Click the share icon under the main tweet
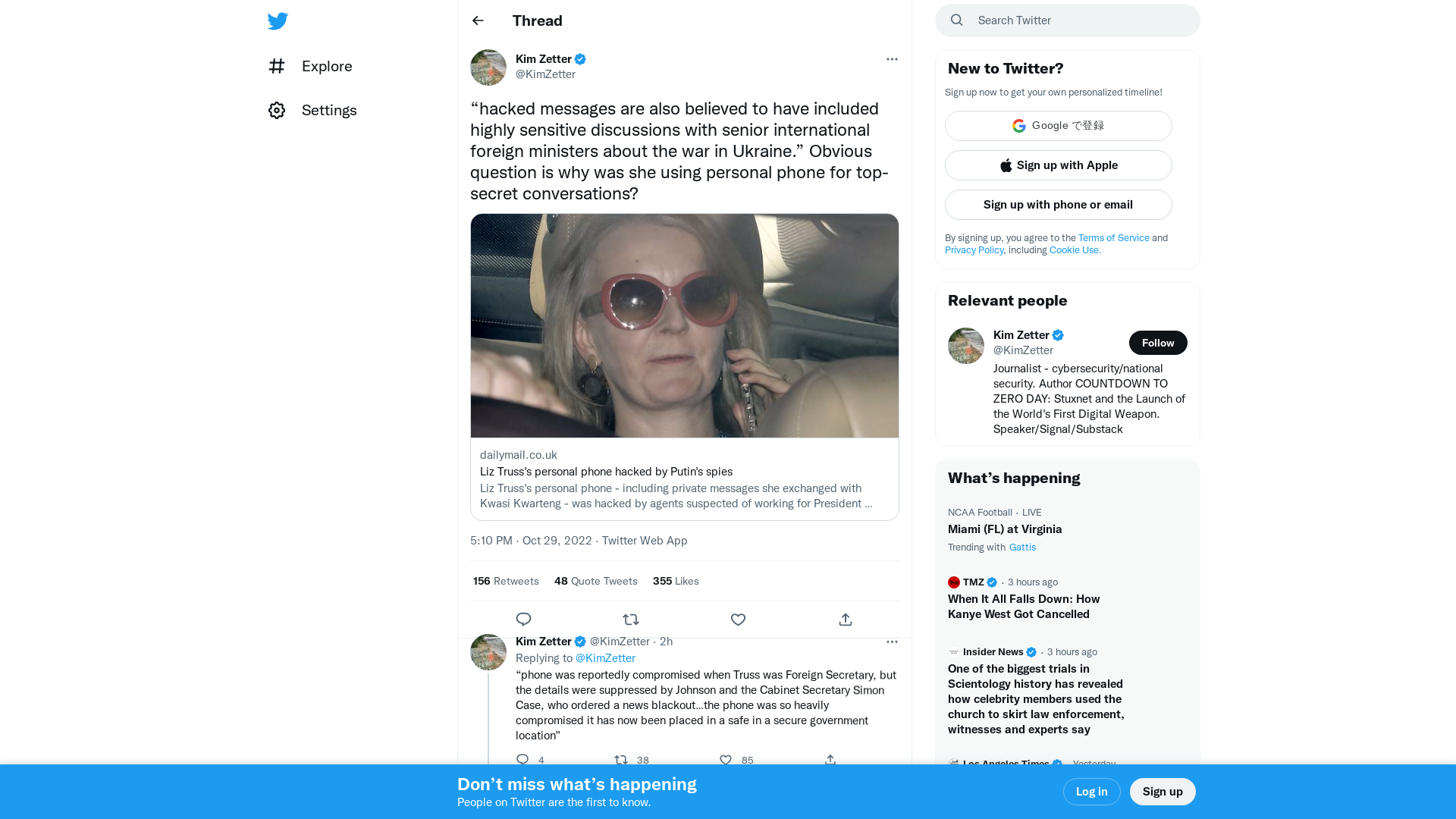Viewport: 1456px width, 819px height. click(845, 620)
